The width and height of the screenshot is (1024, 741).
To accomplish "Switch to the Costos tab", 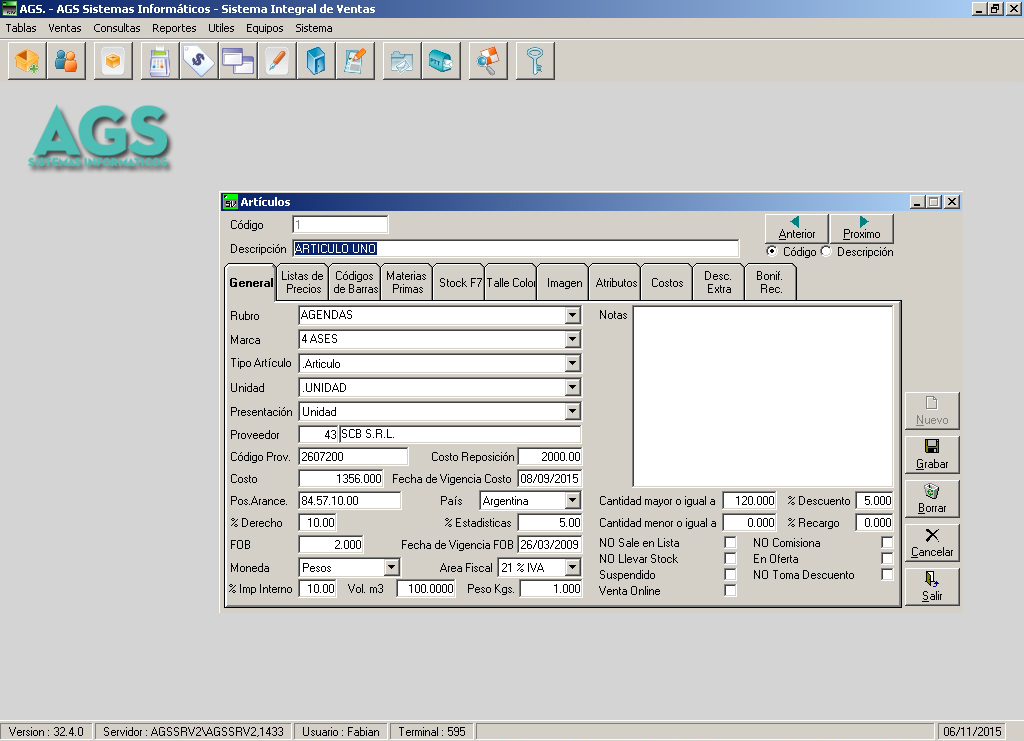I will pos(667,283).
